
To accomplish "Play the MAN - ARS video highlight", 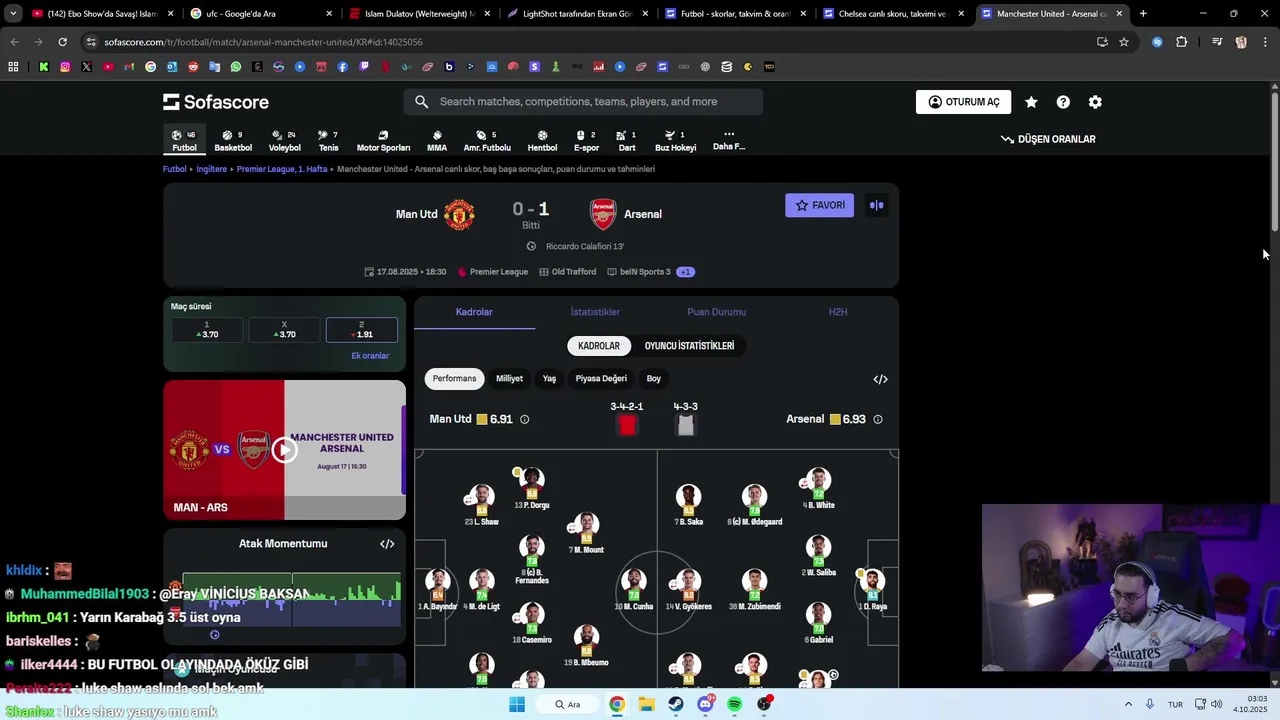I will click(x=284, y=450).
